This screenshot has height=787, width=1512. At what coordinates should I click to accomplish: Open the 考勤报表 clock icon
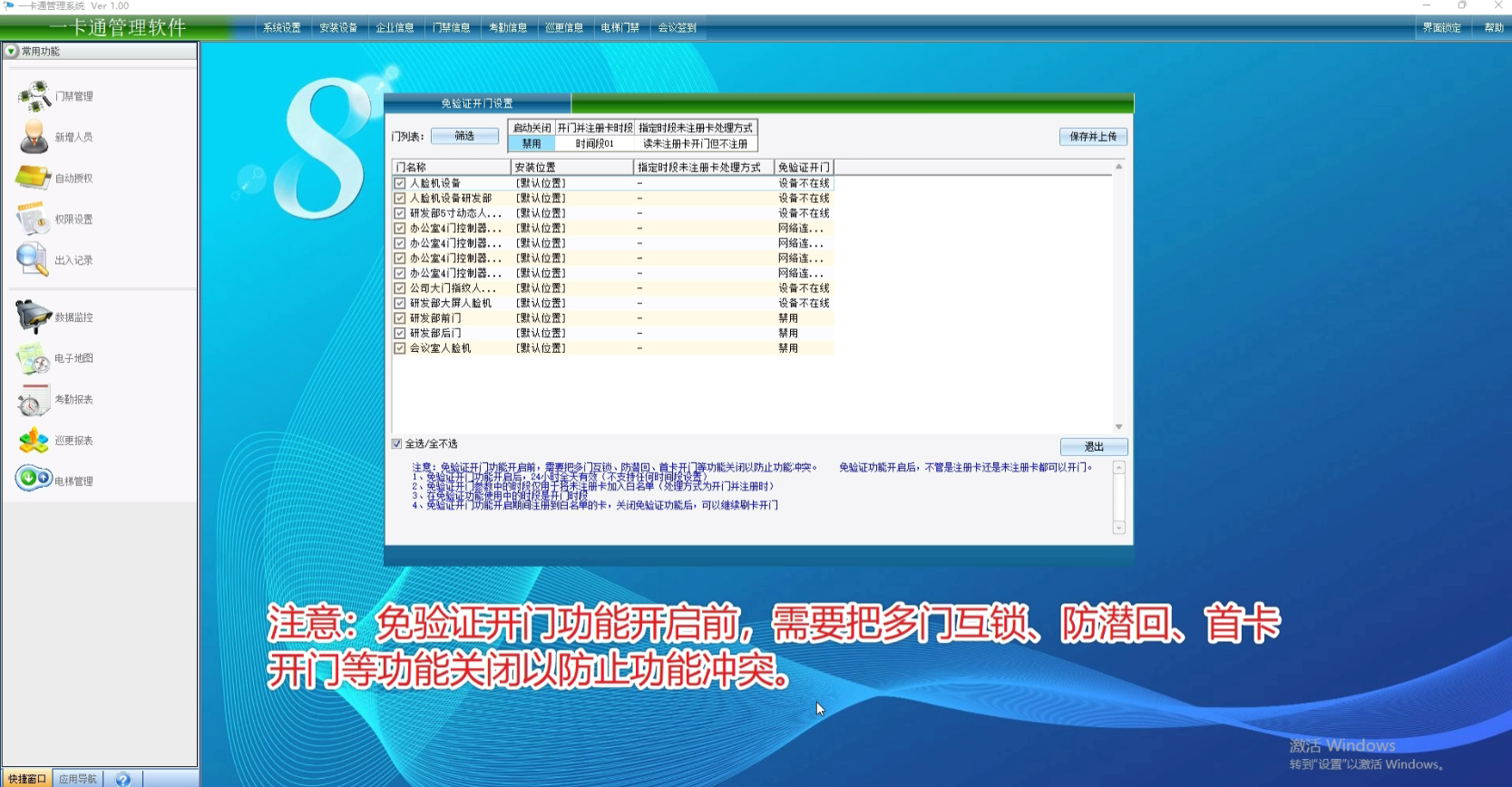34,400
